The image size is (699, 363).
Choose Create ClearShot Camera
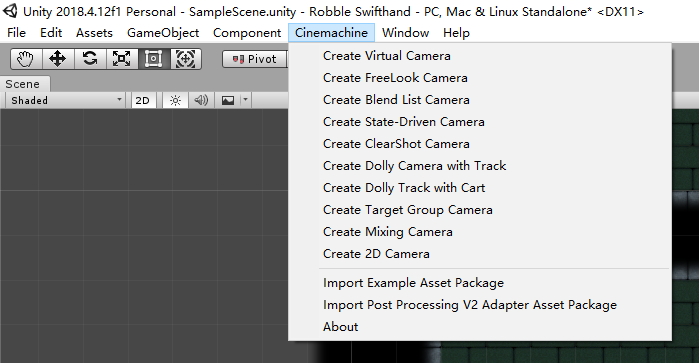480,144
